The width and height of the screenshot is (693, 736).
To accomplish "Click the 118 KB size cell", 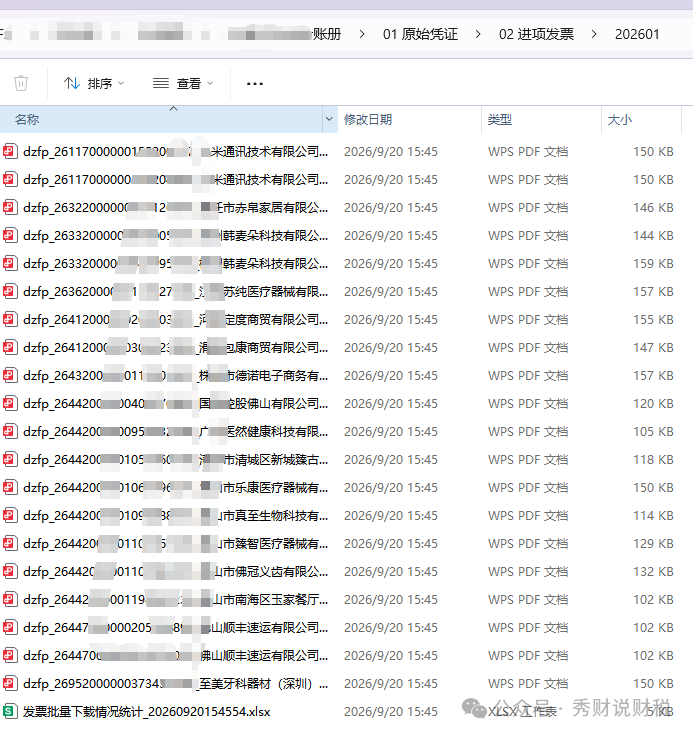I will coord(653,460).
